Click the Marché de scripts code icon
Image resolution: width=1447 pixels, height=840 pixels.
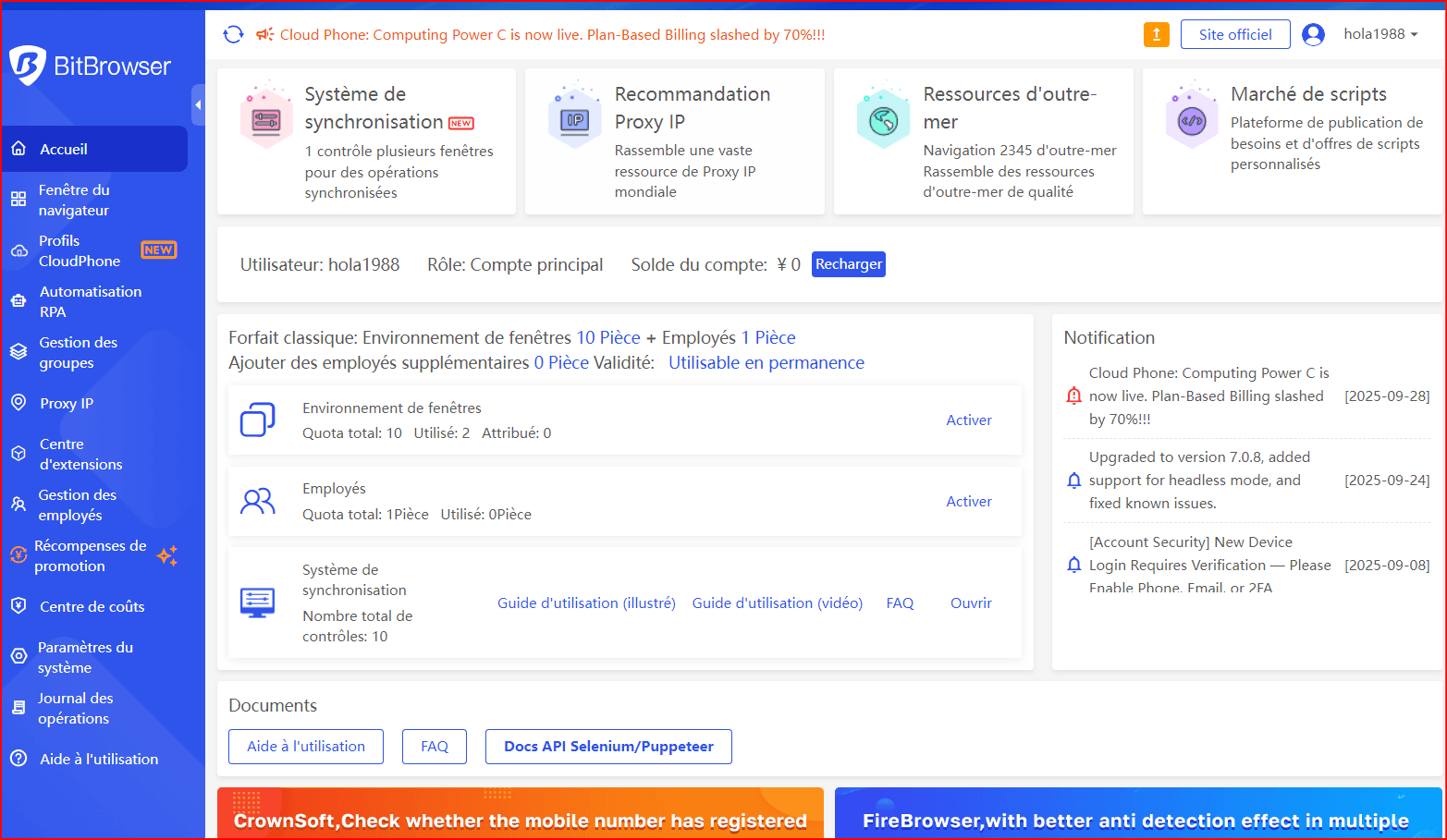pos(1192,120)
